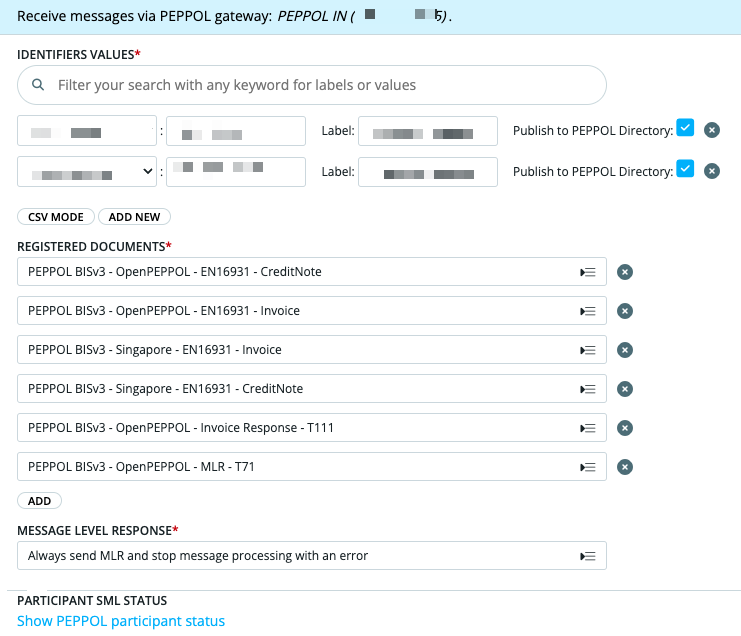Image resolution: width=741 pixels, height=636 pixels.
Task: Click first row identifier type field
Action: pos(87,131)
